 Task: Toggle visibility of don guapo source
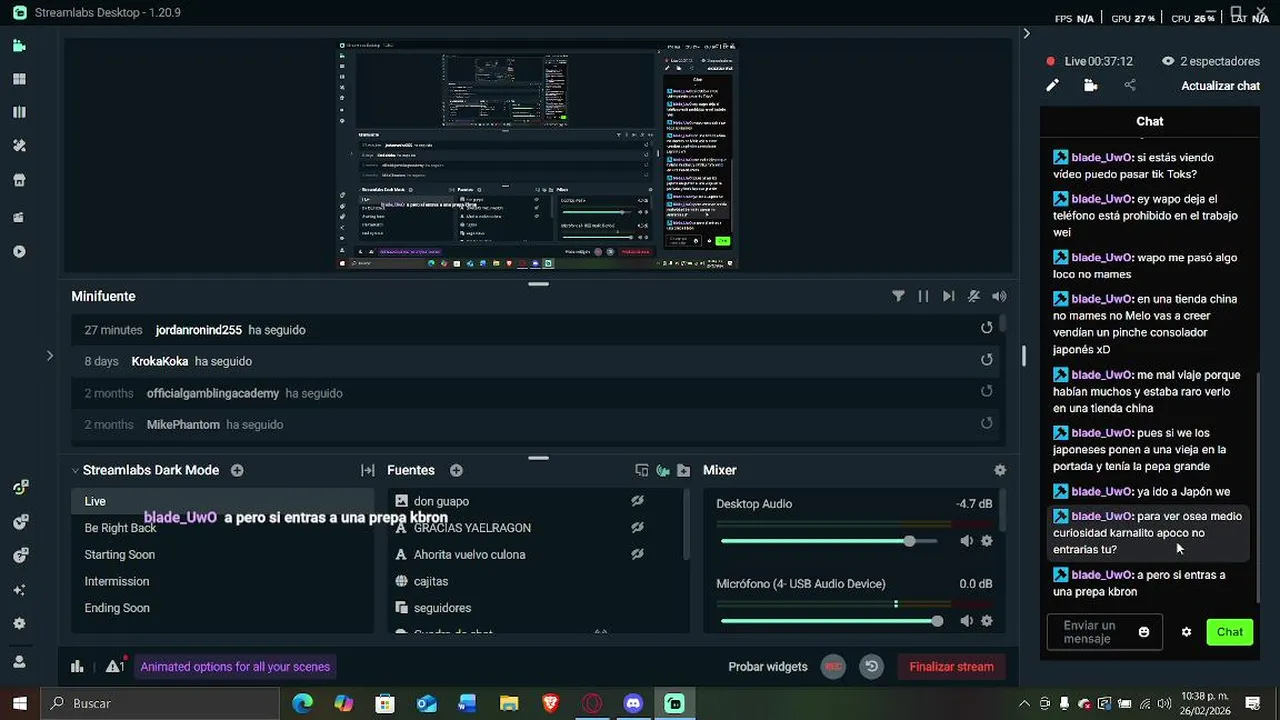pos(637,501)
